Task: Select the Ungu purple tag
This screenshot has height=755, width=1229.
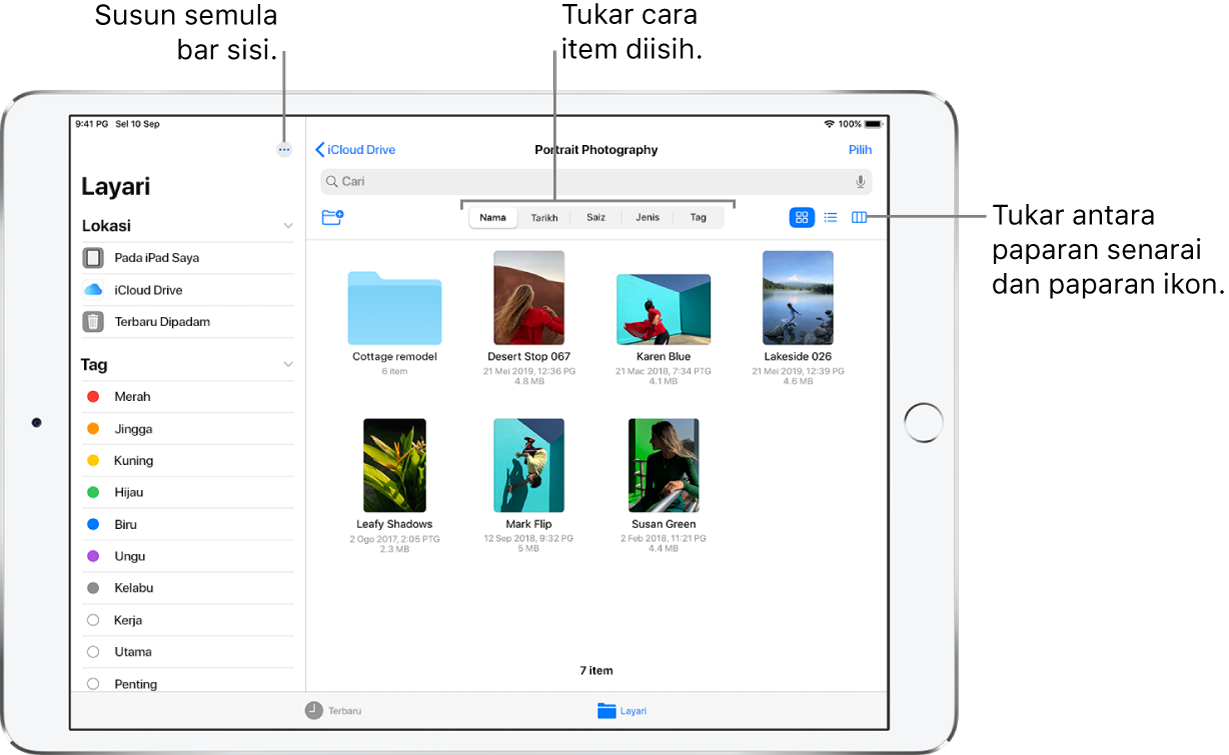Action: tap(188, 556)
